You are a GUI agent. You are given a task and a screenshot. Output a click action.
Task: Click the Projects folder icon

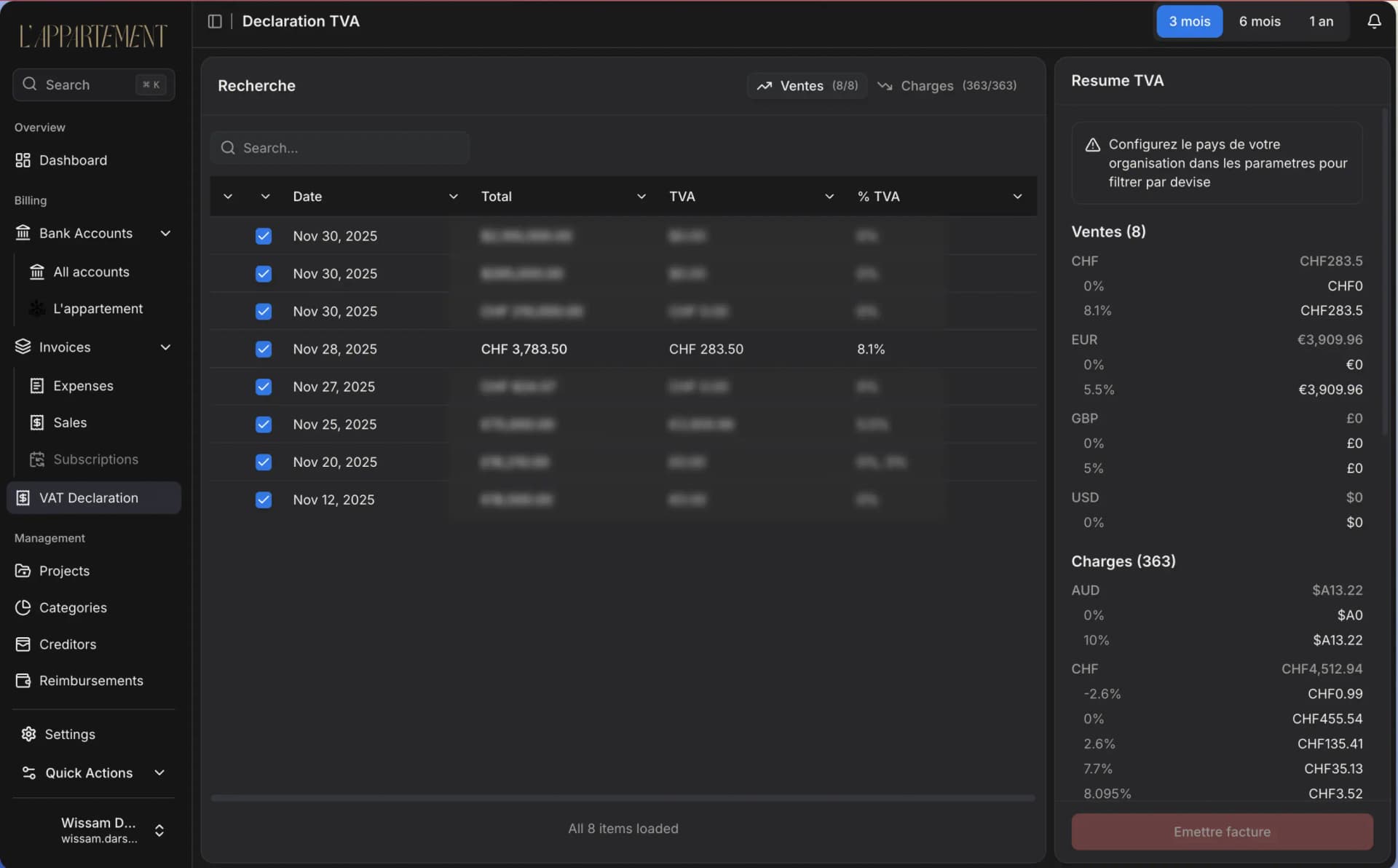pos(23,571)
